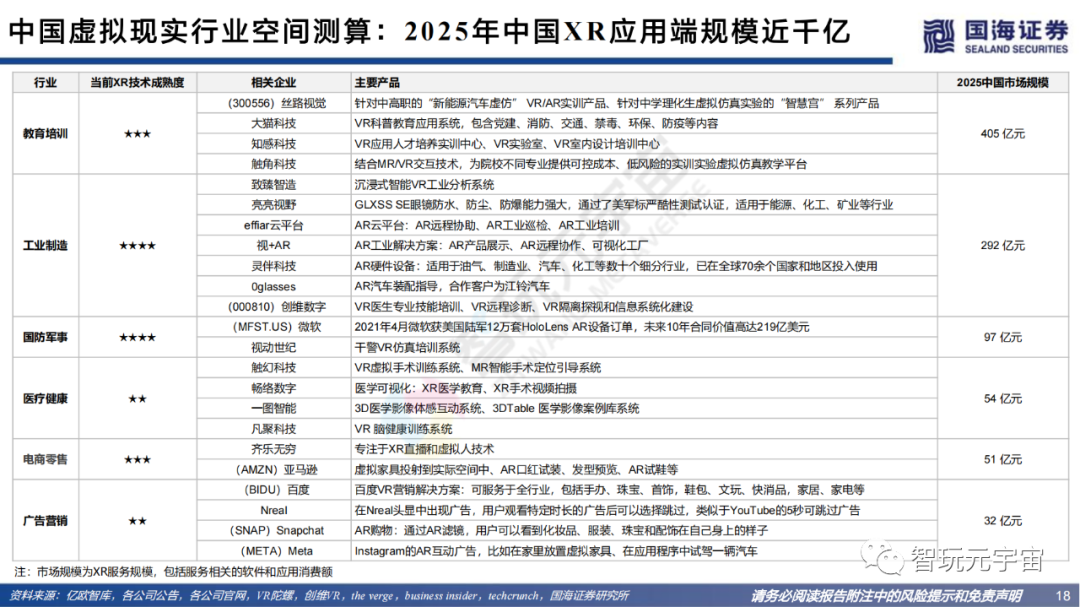Click the 工业制造 industry cell
This screenshot has height=607, width=1080.
pos(45,245)
